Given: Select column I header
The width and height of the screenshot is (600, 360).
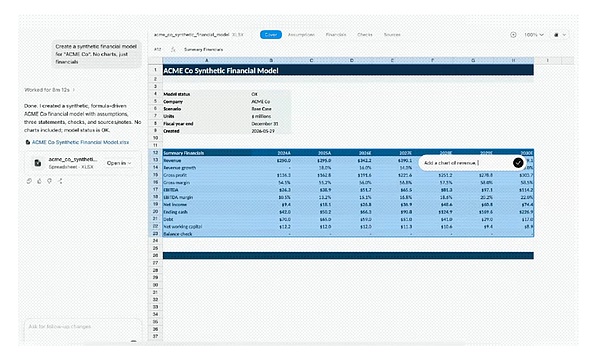Looking at the screenshot, I should point(548,60).
